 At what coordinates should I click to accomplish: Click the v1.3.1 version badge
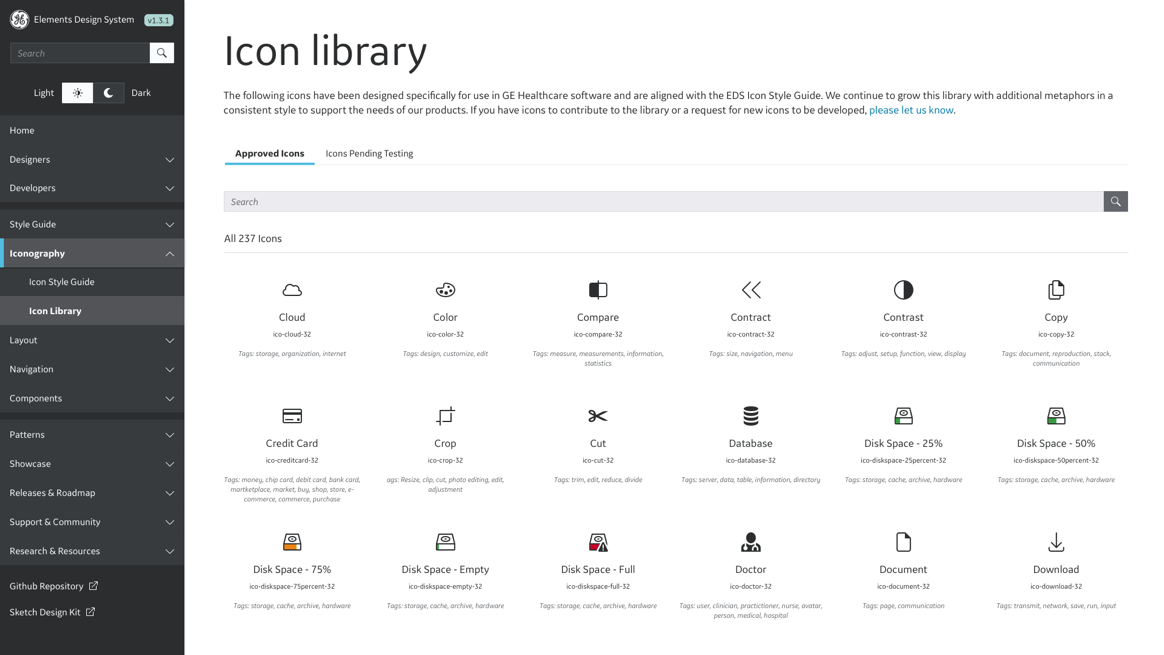(x=159, y=20)
